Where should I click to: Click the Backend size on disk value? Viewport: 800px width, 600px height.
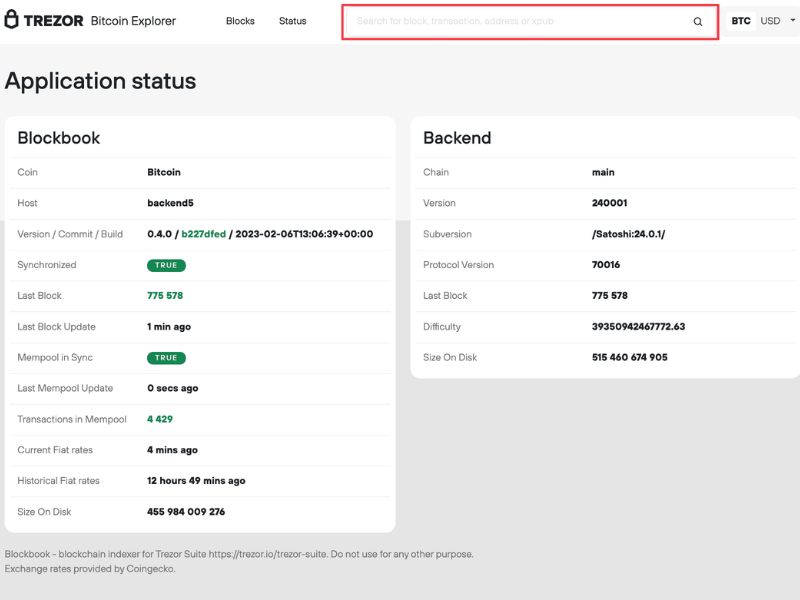point(630,357)
